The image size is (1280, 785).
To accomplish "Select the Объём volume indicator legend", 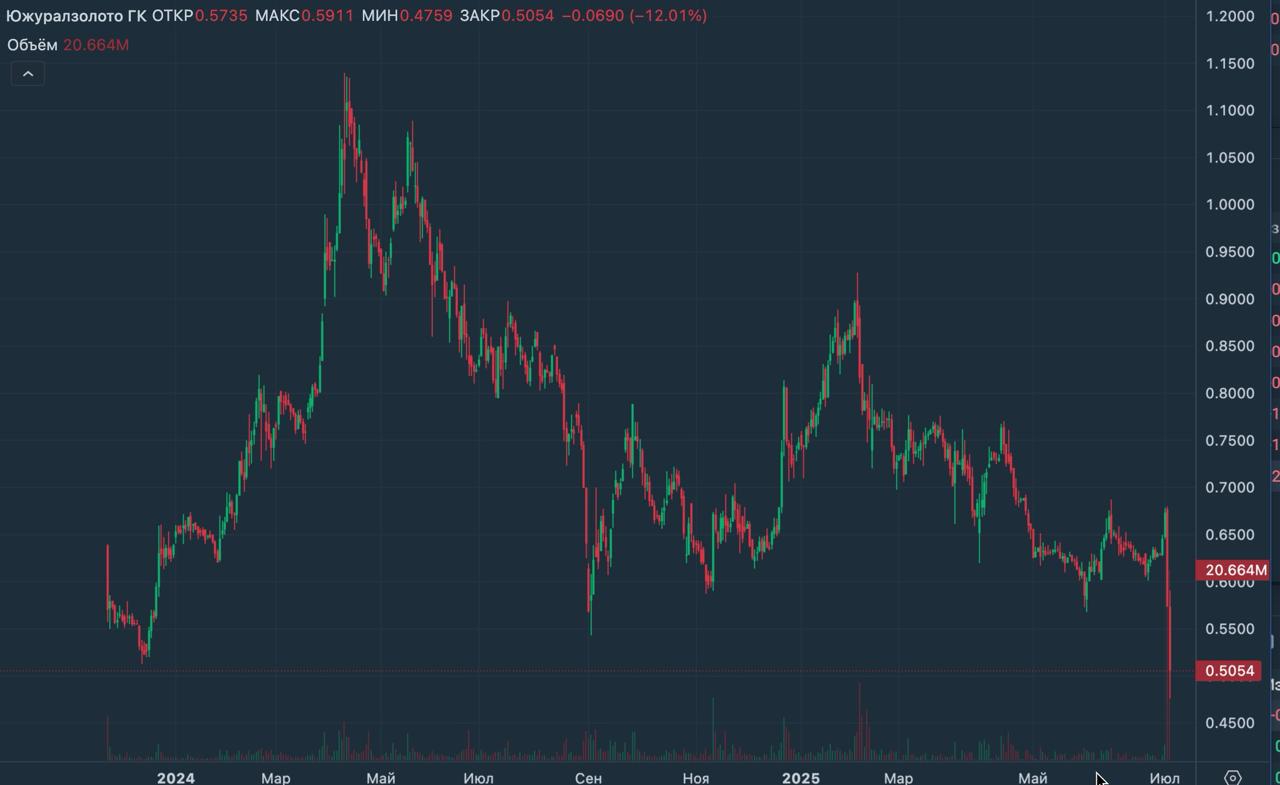I will pos(68,45).
